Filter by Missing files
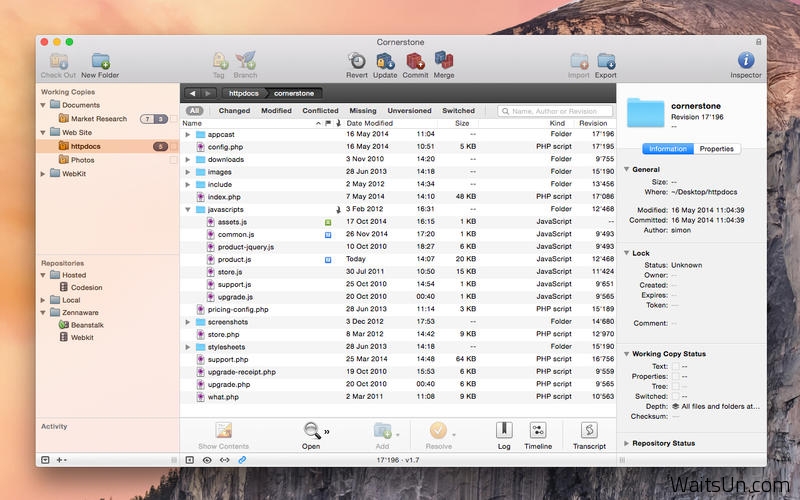 click(363, 111)
